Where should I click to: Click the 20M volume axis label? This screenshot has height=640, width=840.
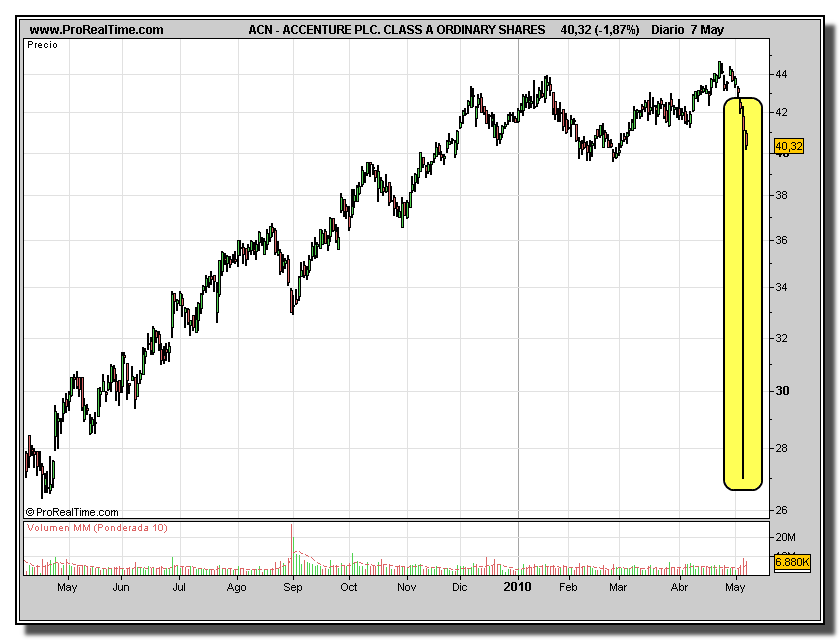pyautogui.click(x=785, y=537)
